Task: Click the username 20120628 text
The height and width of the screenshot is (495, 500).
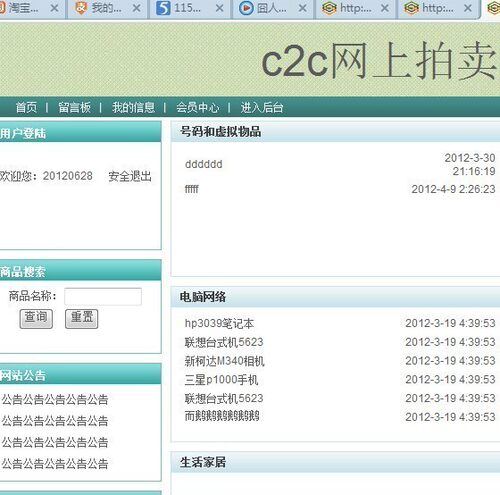Action: (x=68, y=176)
